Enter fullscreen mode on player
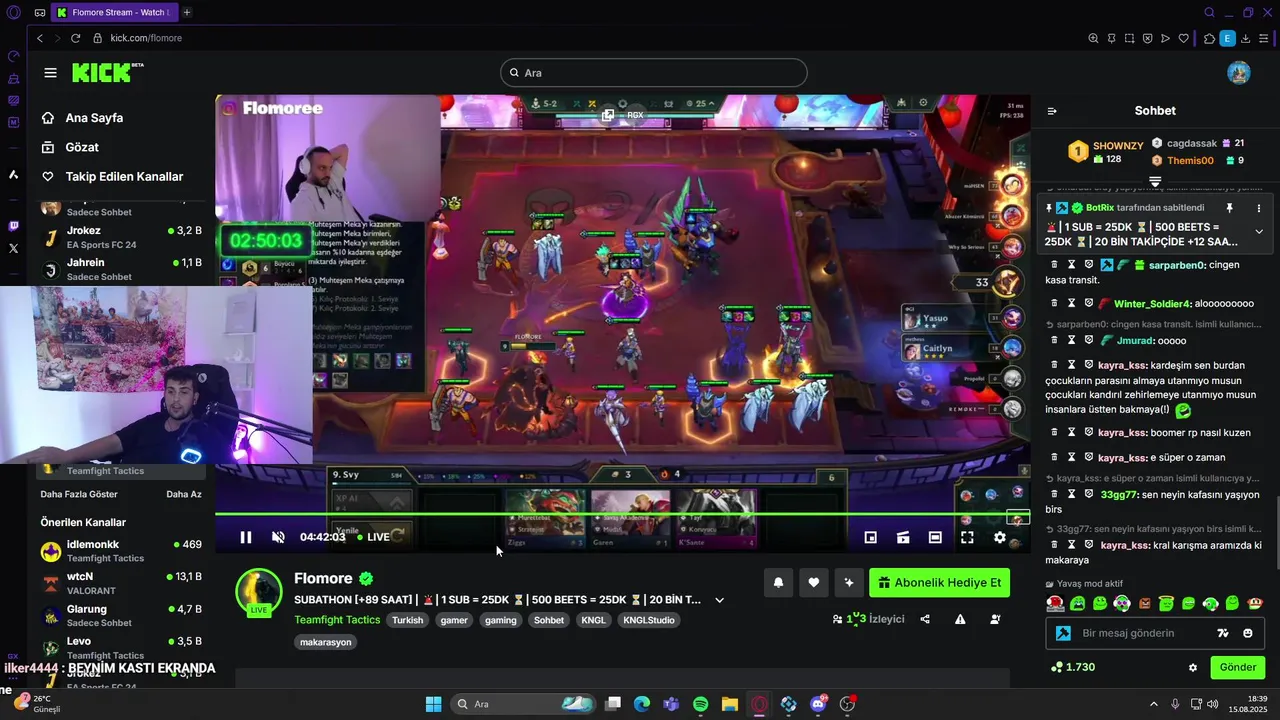This screenshot has width=1280, height=720. [967, 537]
